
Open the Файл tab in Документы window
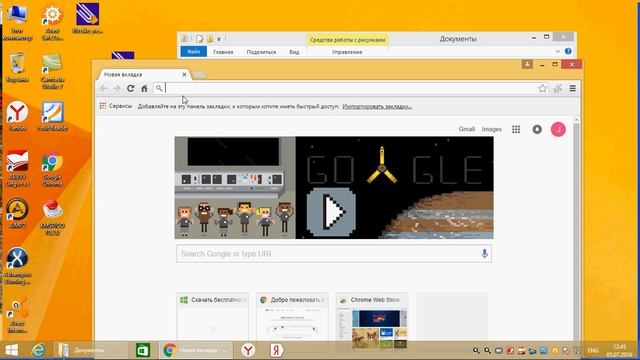[193, 52]
